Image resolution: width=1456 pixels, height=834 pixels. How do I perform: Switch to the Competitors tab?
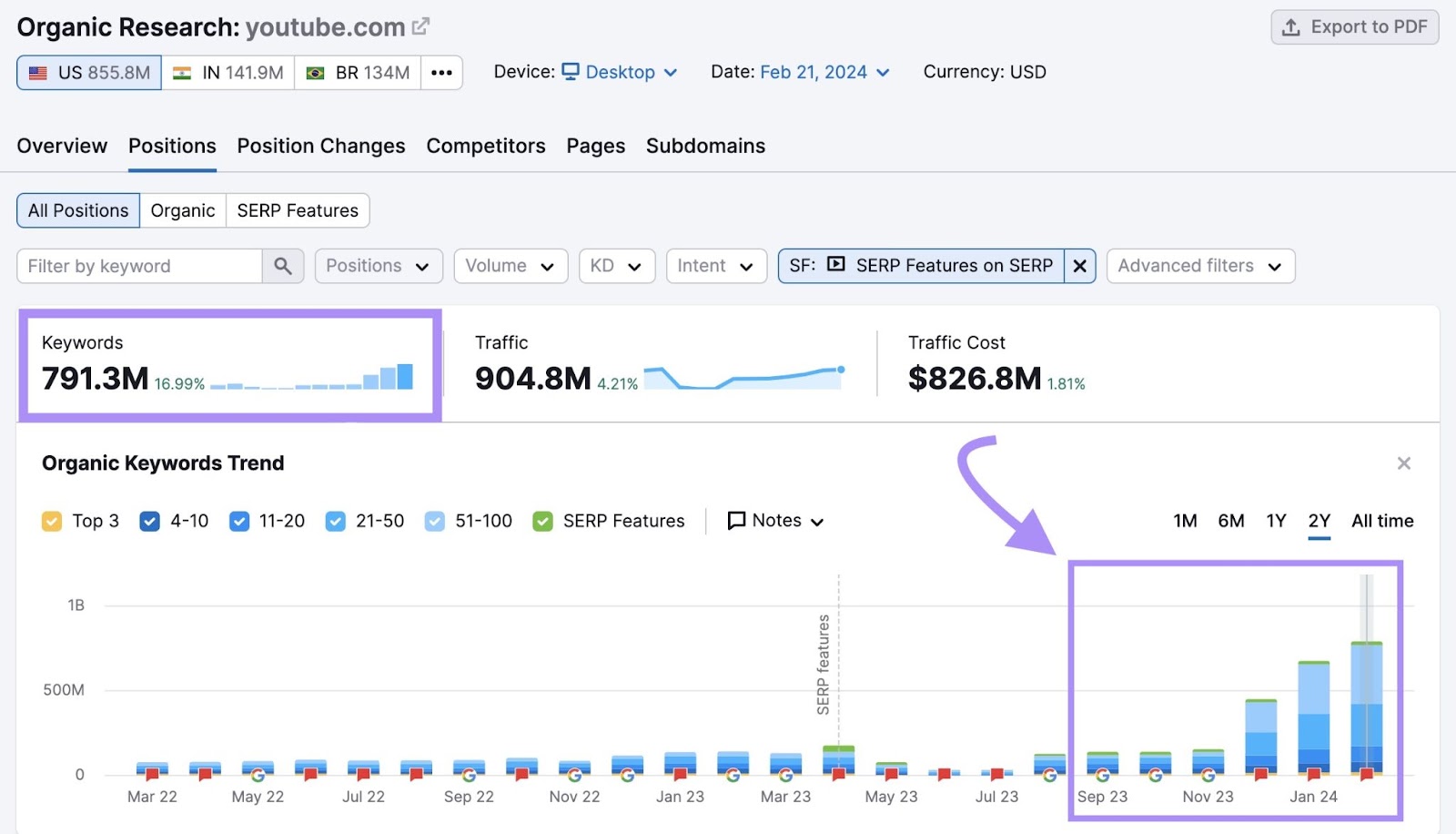486,146
